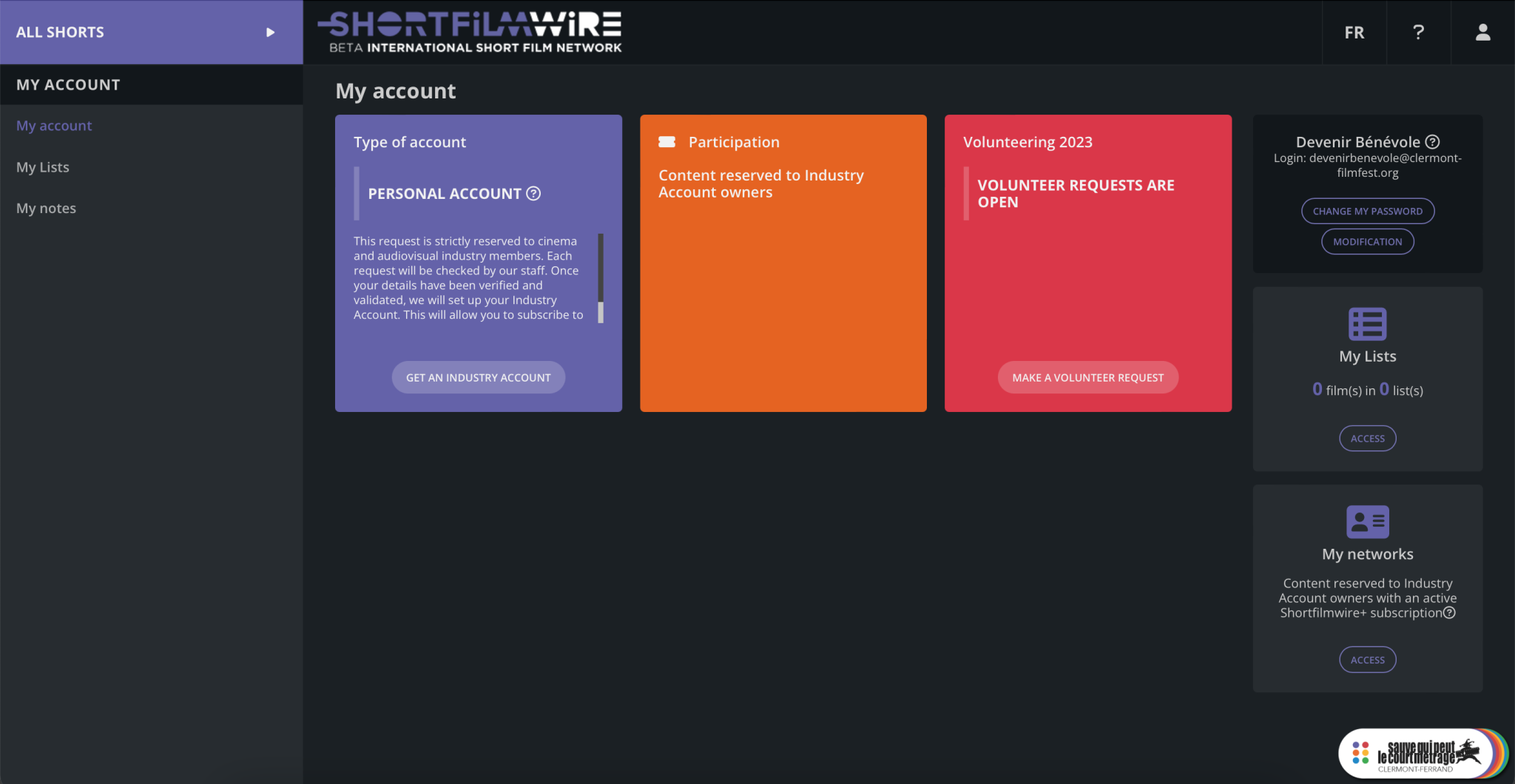Click the Modification button
The height and width of the screenshot is (784, 1515).
click(1368, 241)
